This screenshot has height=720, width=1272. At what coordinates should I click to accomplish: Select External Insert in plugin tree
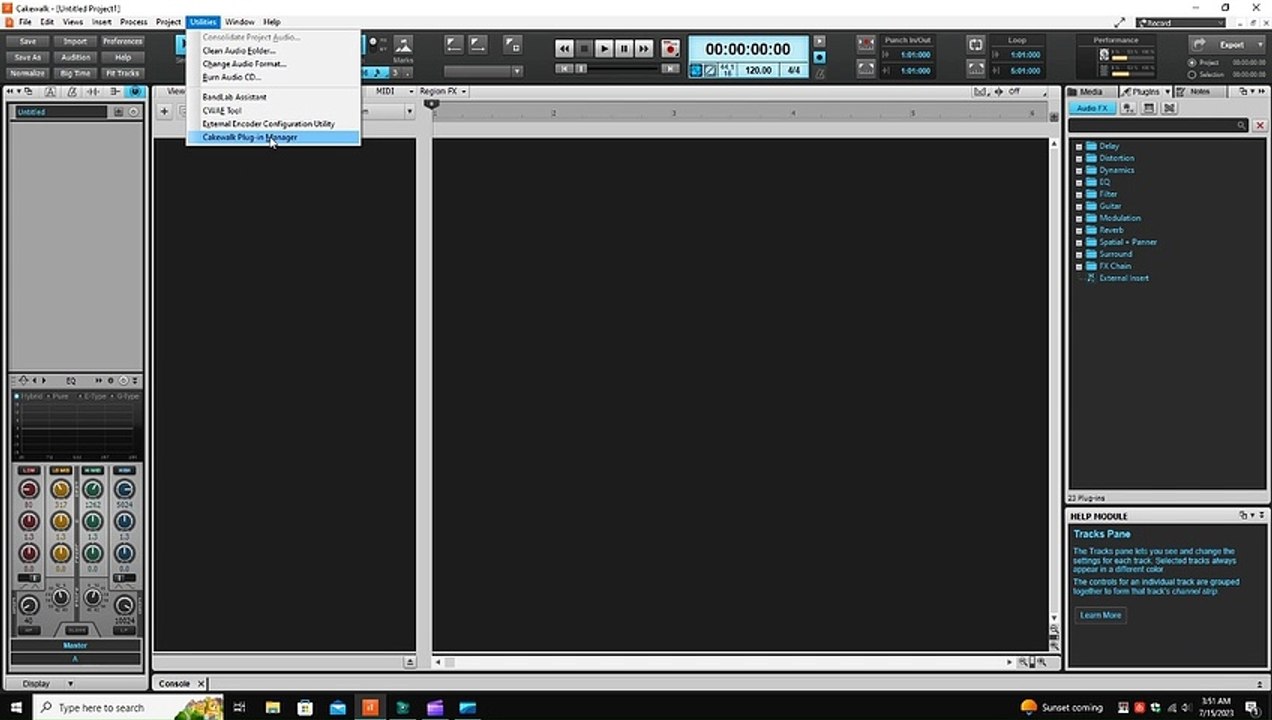[x=1123, y=278]
